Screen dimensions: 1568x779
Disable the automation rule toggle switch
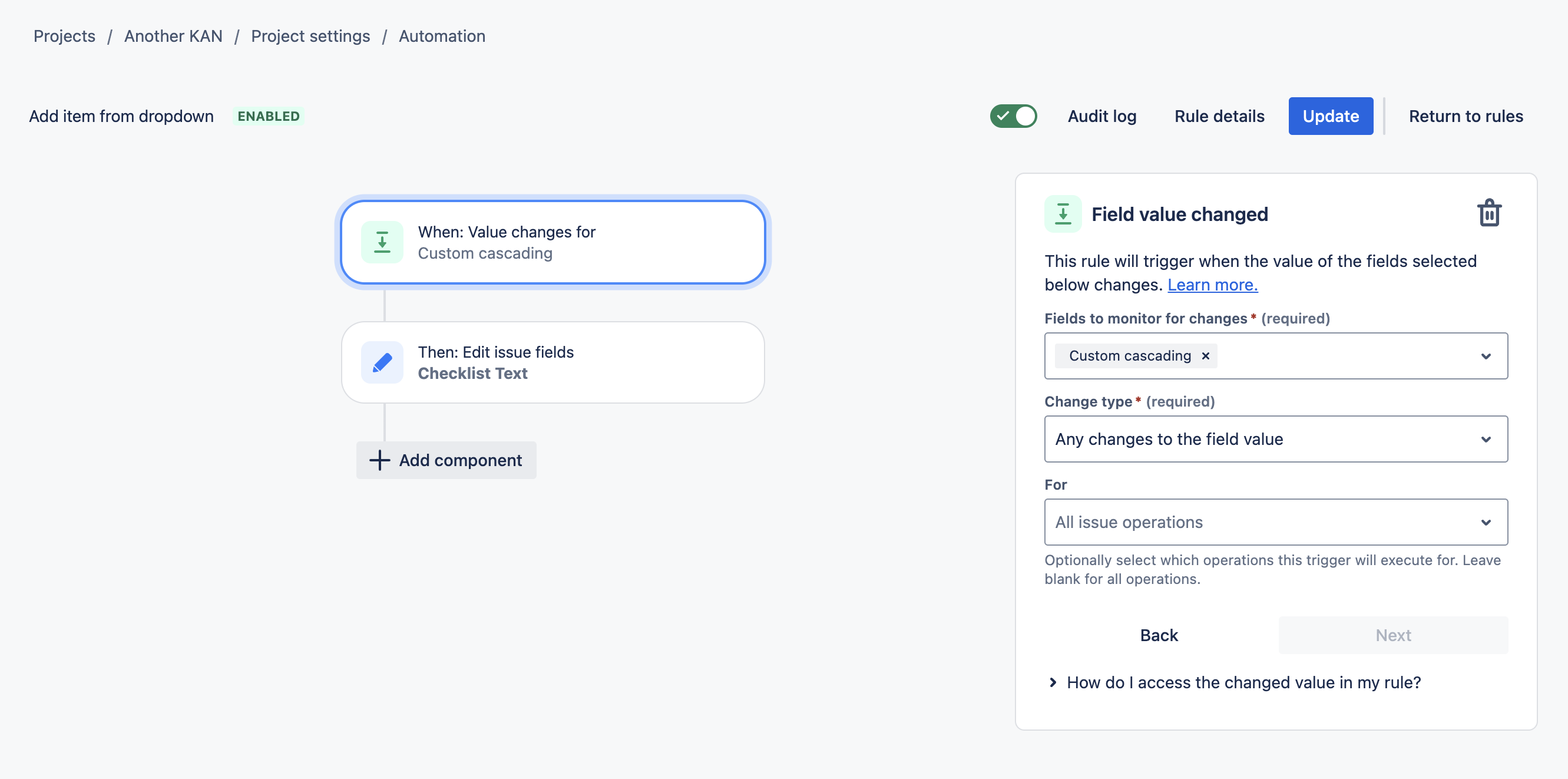click(1013, 115)
